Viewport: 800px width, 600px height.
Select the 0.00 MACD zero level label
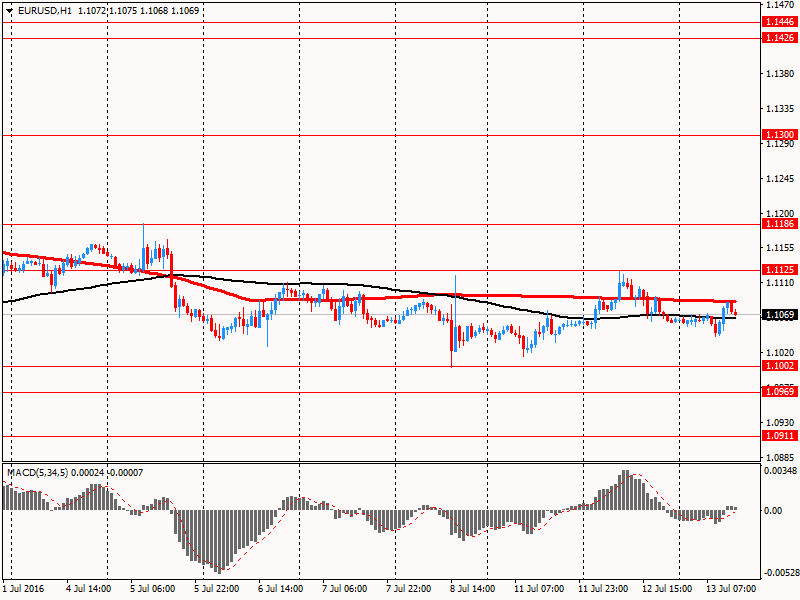[x=773, y=511]
